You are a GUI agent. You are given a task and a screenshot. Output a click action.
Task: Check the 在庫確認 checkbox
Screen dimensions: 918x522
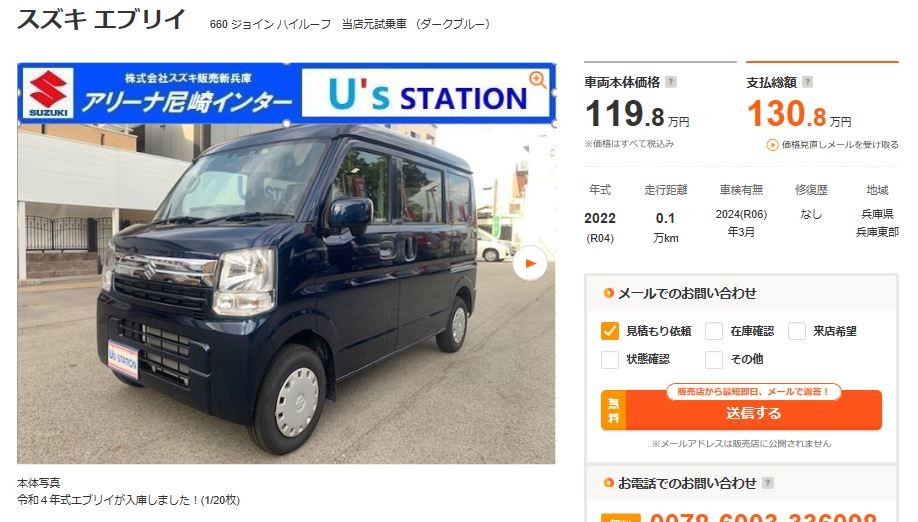pos(714,331)
